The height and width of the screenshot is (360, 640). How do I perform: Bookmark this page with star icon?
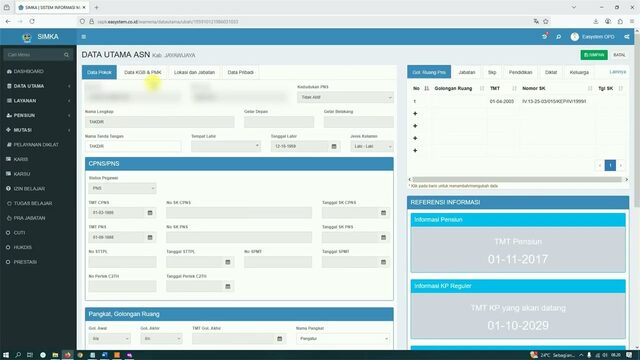(546, 21)
